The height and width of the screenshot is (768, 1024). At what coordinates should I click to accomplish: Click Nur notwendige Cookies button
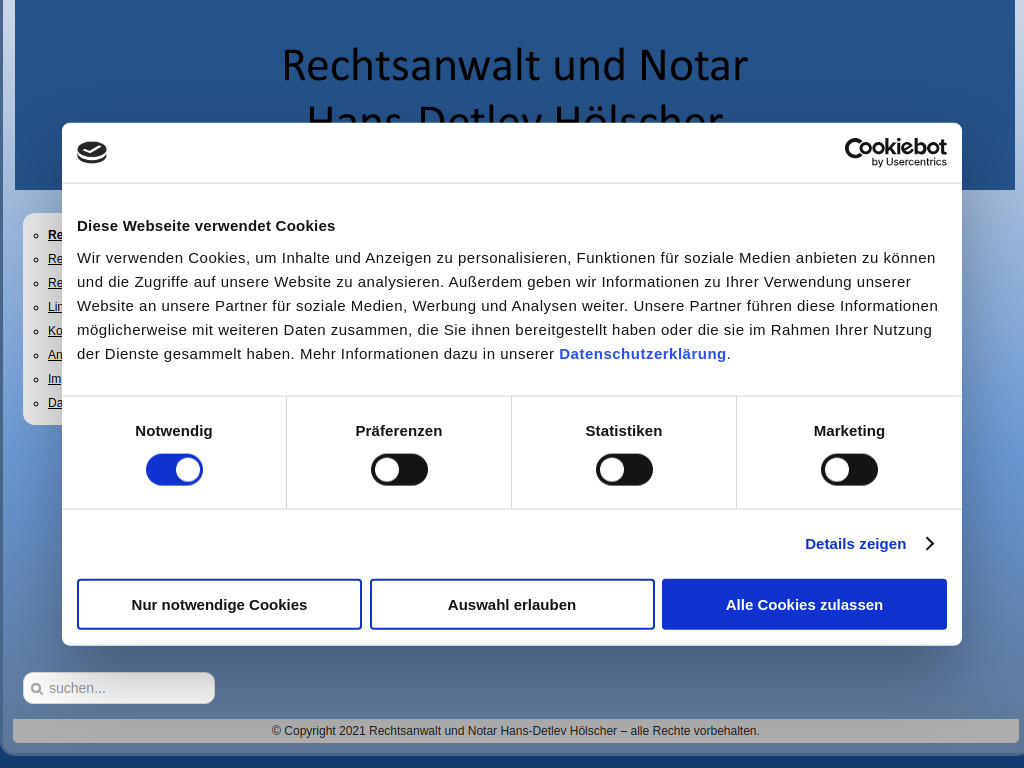tap(219, 604)
